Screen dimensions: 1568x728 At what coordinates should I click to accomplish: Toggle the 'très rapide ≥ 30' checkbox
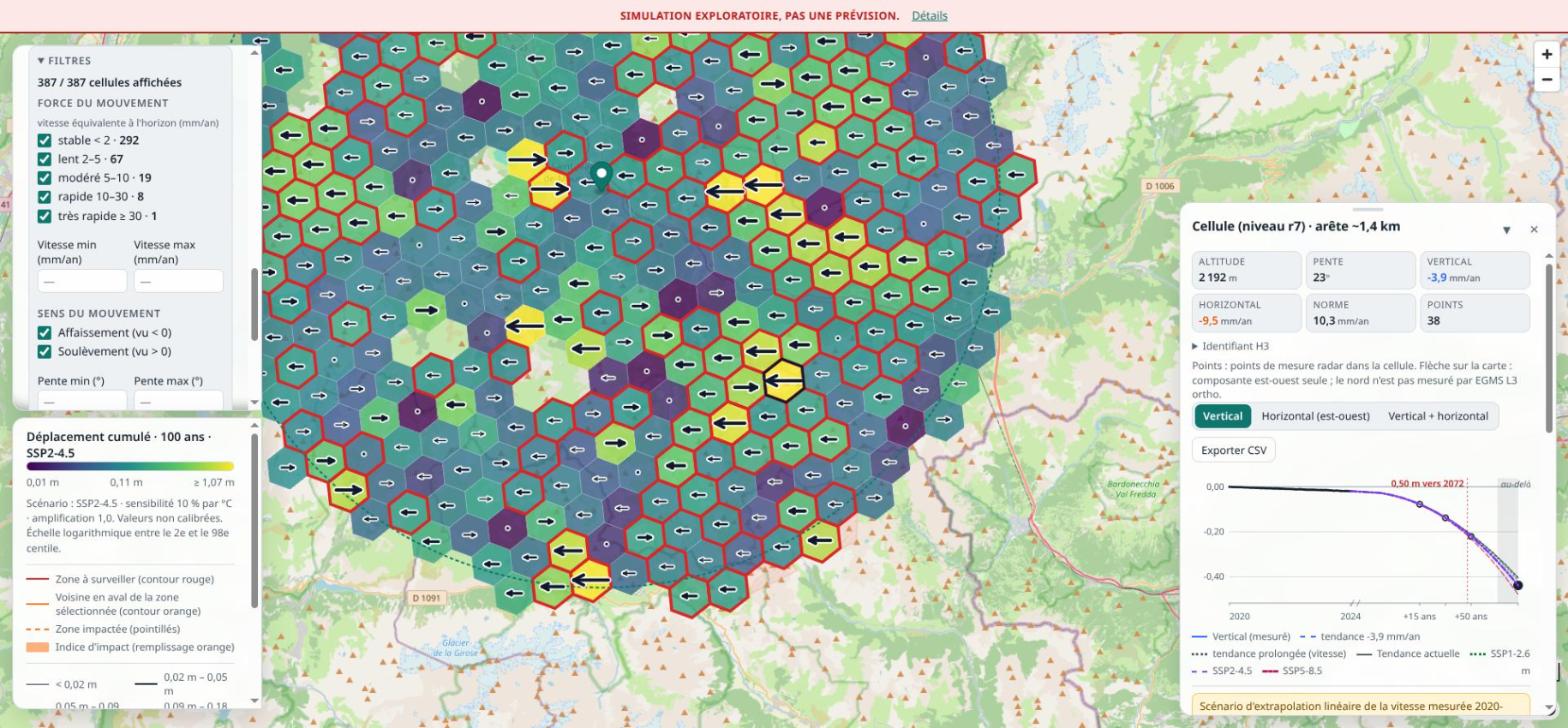44,216
